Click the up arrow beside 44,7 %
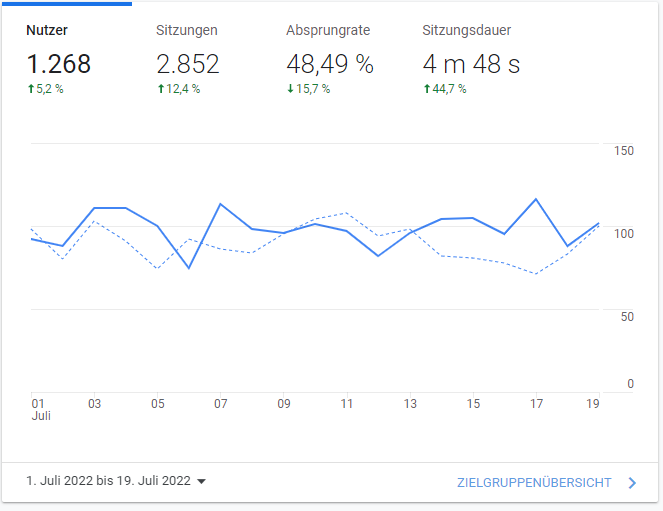The height and width of the screenshot is (511, 663). click(x=426, y=89)
